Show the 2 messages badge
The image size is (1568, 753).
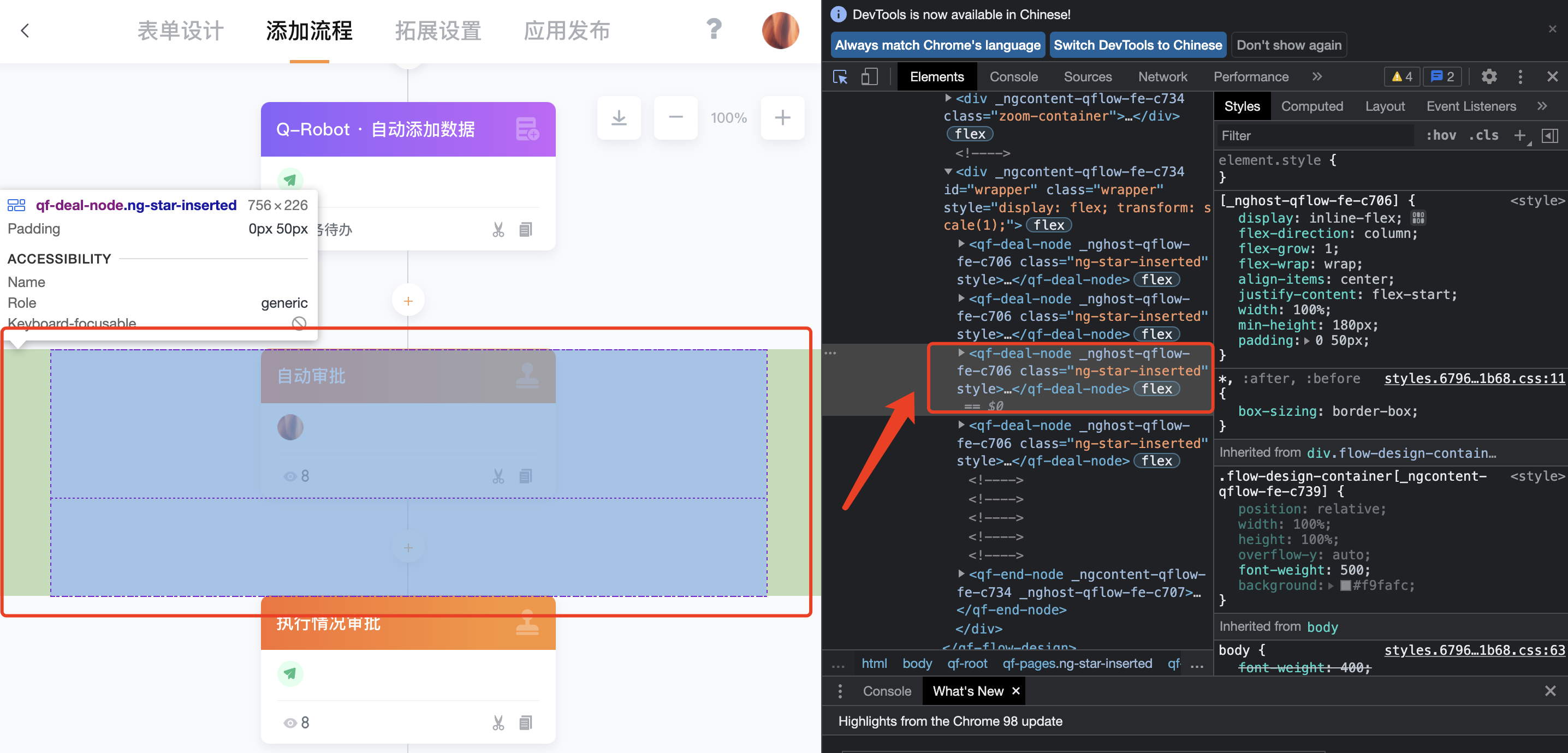pos(1442,76)
